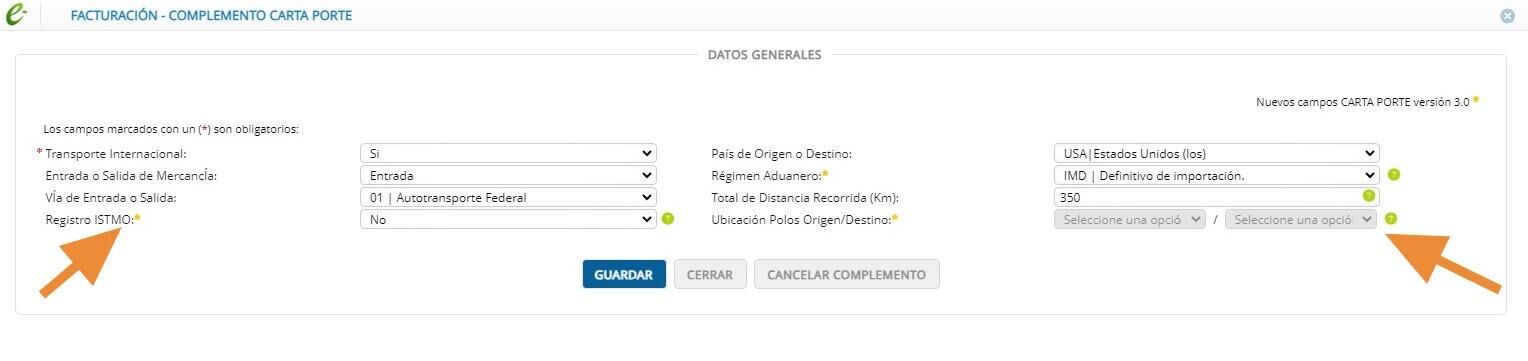
Task: Open help icon next to Registro ISTMO dropdown
Action: [x=668, y=219]
